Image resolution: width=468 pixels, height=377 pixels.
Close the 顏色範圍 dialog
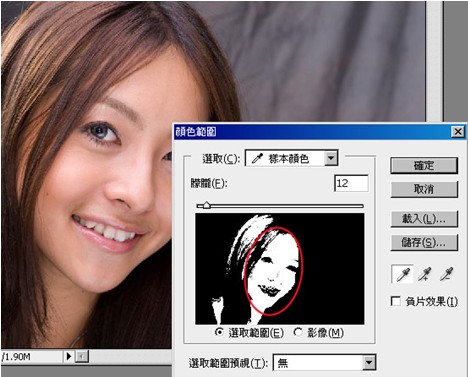(x=458, y=132)
